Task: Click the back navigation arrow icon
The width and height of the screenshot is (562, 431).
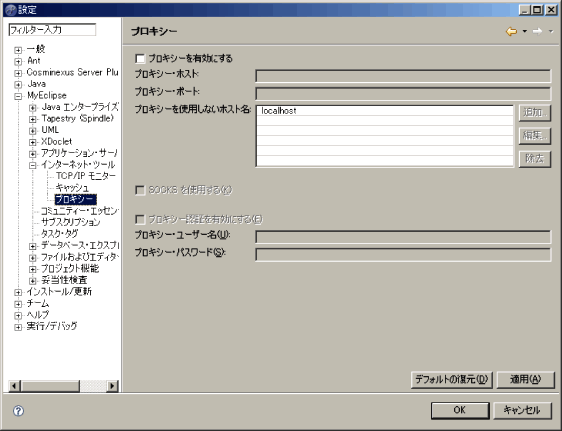Action: (x=511, y=32)
